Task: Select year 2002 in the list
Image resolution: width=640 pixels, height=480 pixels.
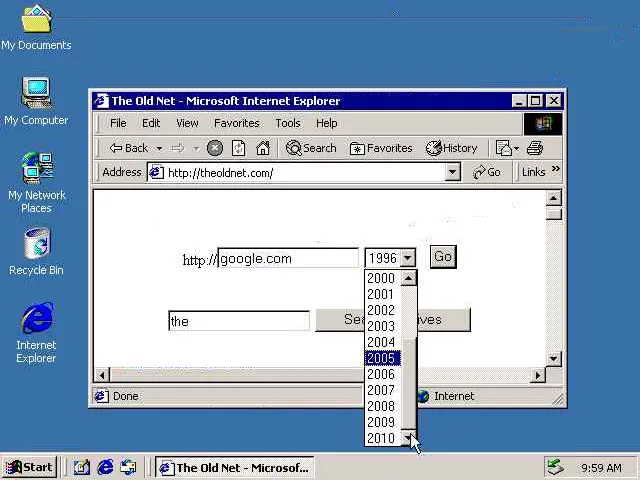Action: [382, 310]
